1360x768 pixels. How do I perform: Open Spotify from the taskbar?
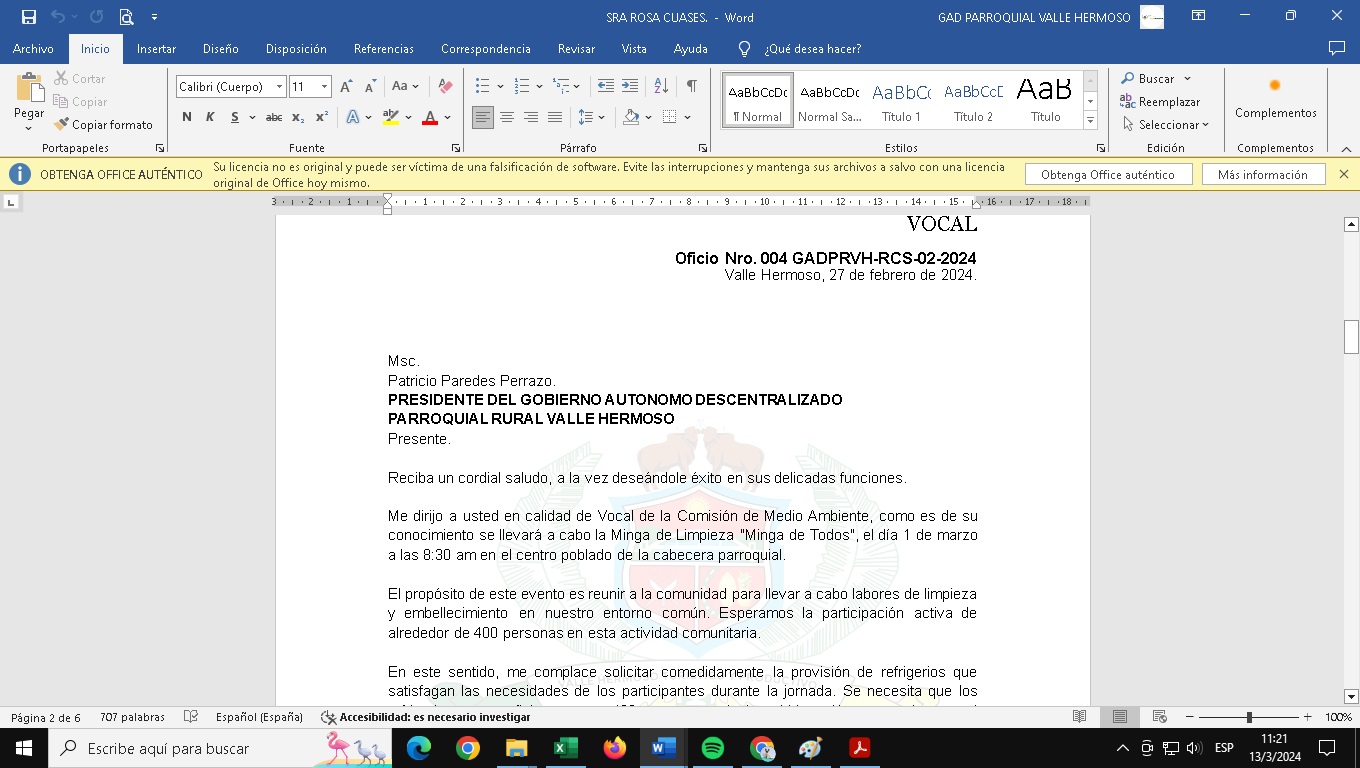point(713,748)
